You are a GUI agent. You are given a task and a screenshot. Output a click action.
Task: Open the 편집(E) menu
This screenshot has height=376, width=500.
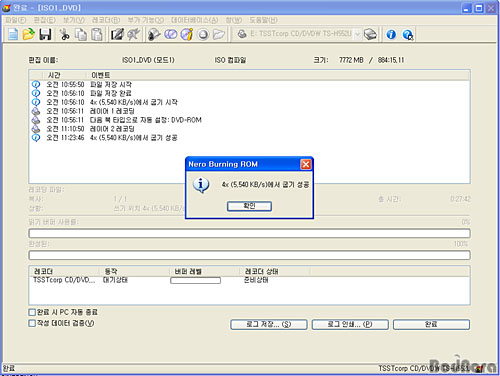click(45, 20)
